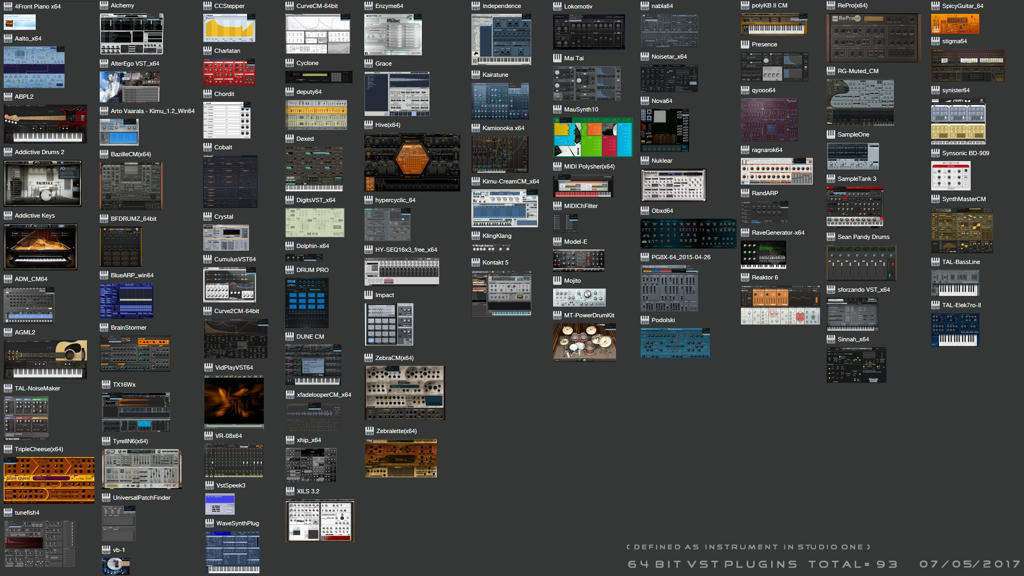Choose the Hive(x64) hexagon synth thumbnail
1024x576 pixels.
click(412, 163)
